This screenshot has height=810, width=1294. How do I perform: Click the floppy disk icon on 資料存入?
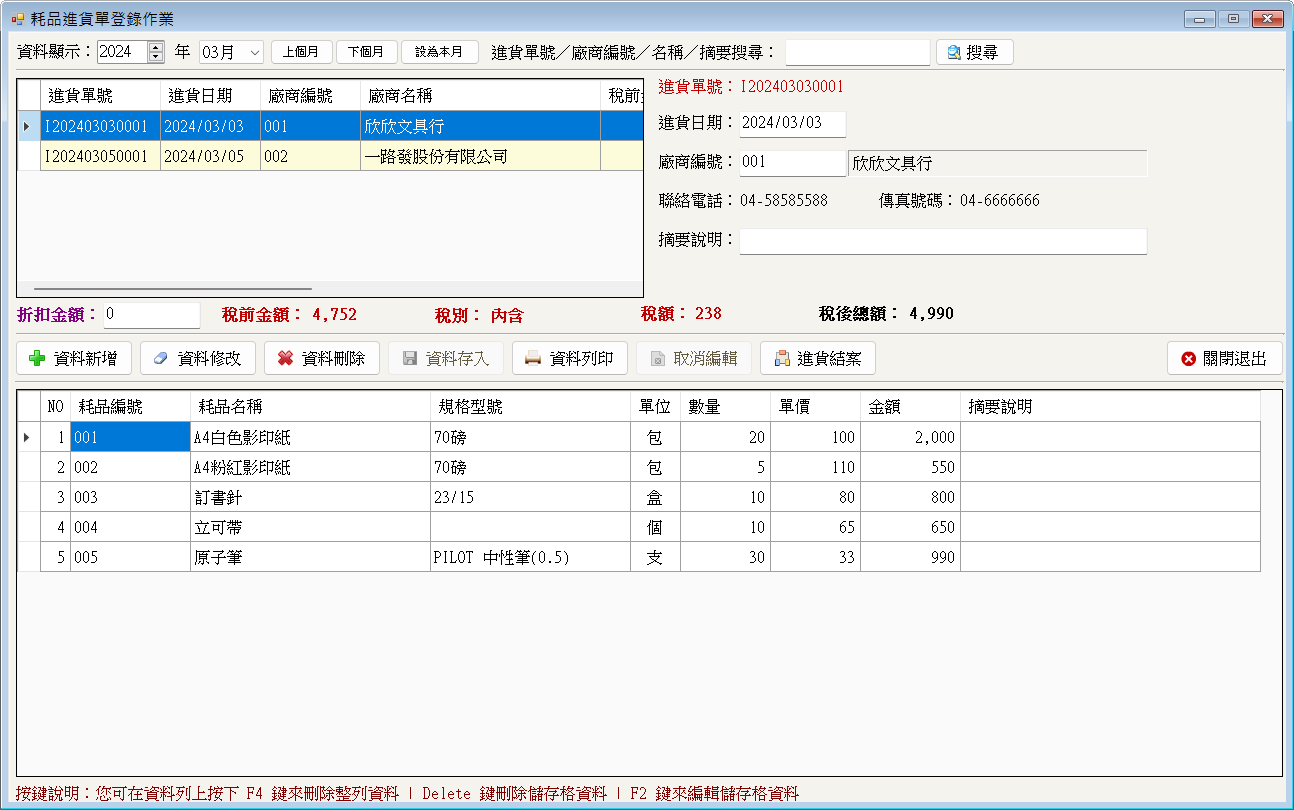pos(409,358)
